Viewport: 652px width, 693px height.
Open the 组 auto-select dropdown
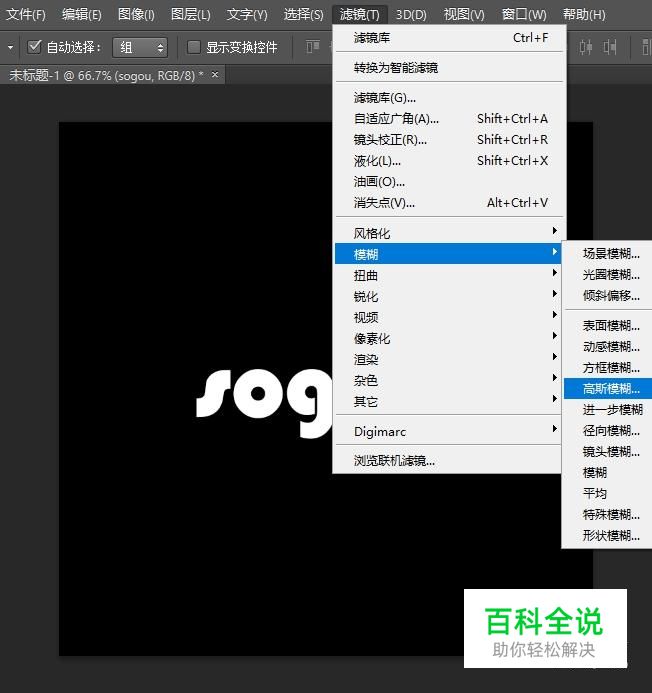click(x=140, y=47)
